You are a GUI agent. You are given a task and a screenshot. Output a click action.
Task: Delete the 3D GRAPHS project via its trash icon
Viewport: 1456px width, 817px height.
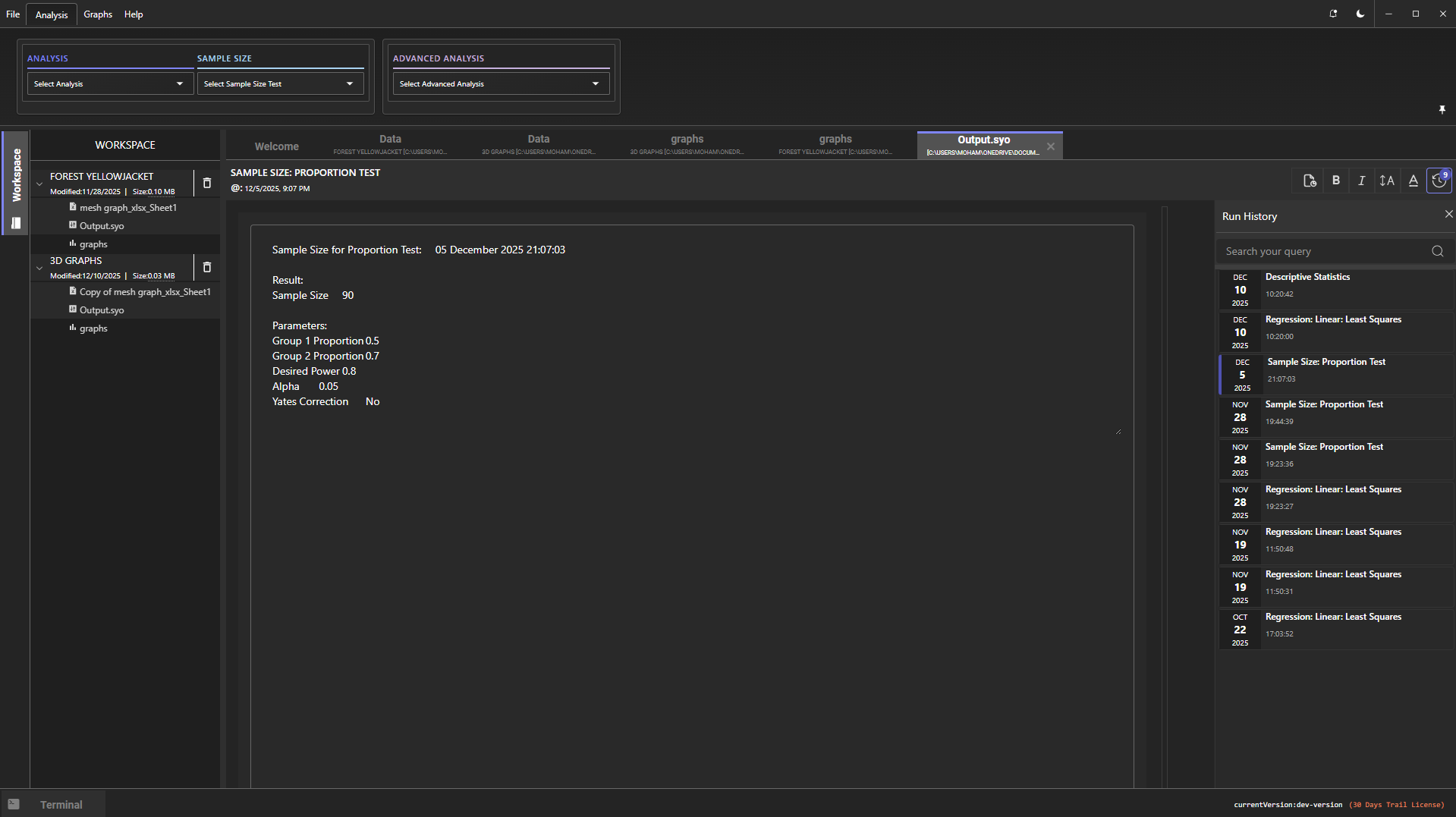click(x=206, y=267)
